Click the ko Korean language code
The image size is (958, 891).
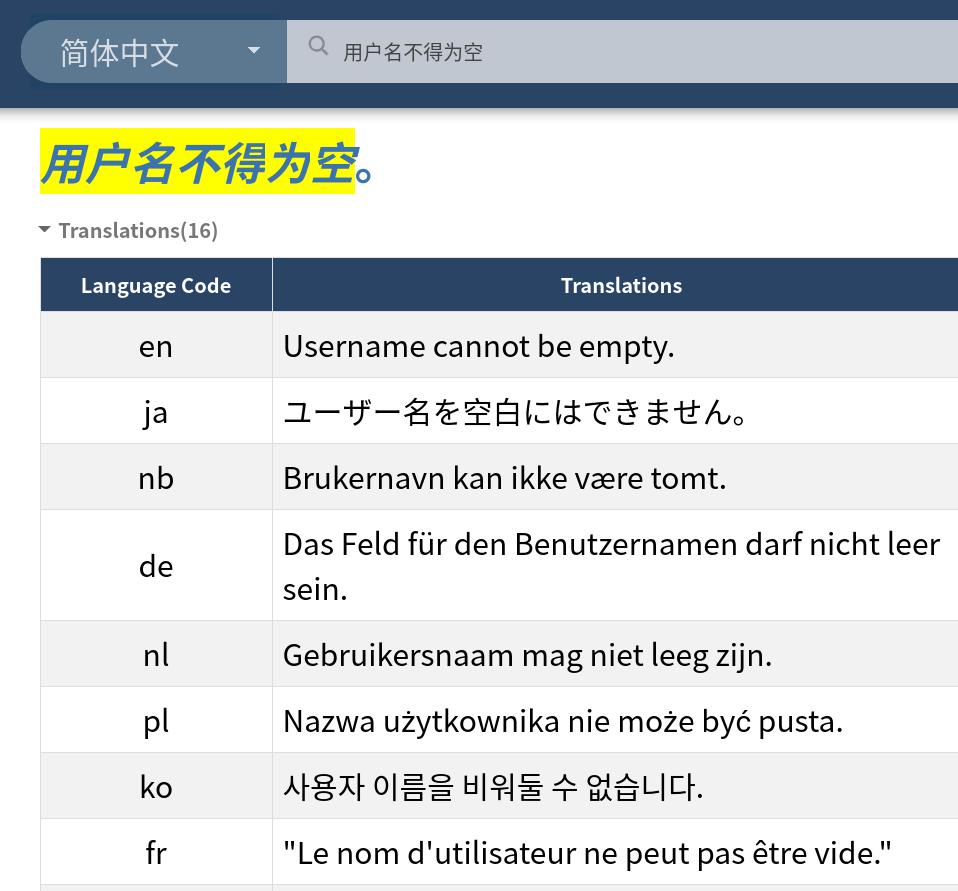click(155, 786)
